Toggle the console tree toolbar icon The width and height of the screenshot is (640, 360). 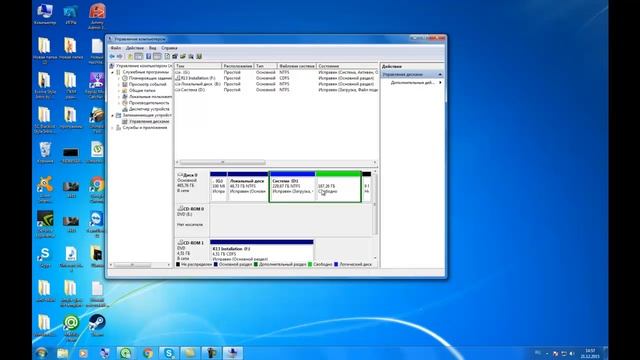click(x=139, y=56)
